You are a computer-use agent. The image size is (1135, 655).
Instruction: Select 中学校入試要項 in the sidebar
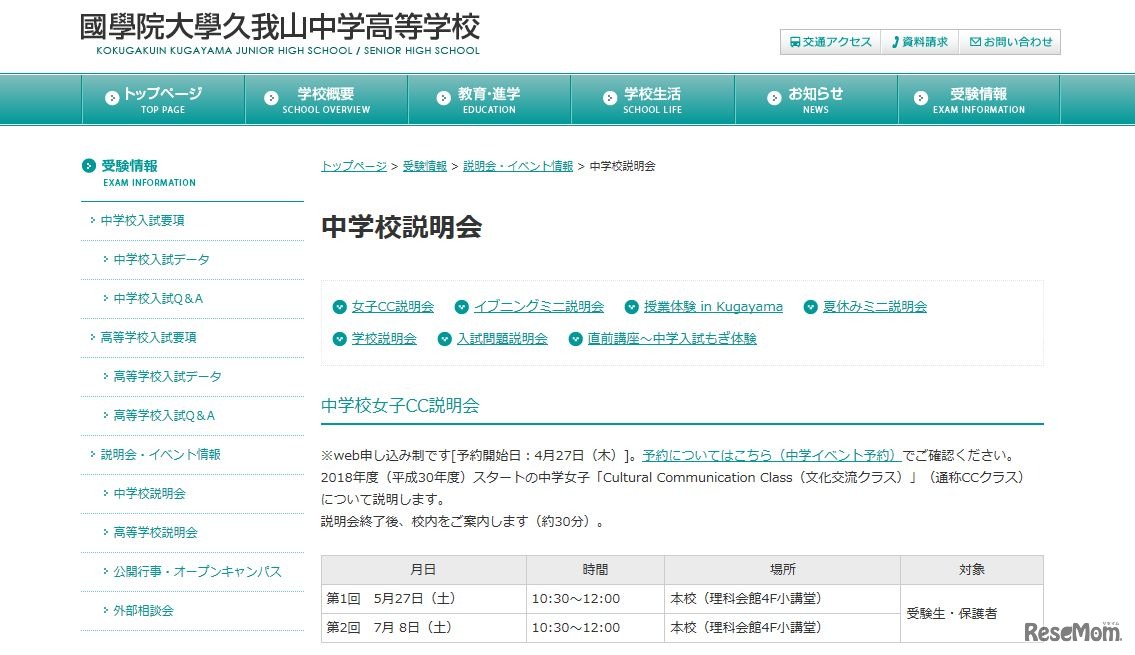(x=143, y=221)
